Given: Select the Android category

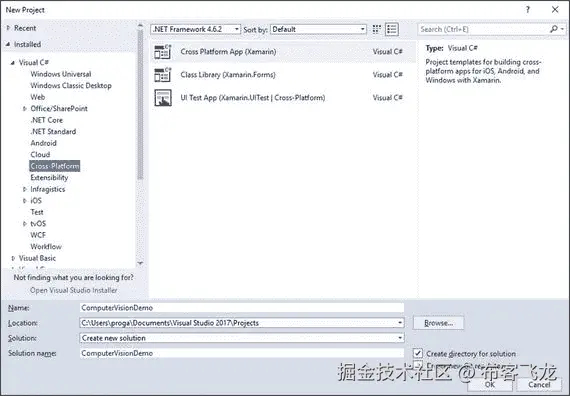Looking at the screenshot, I should pyautogui.click(x=44, y=143).
